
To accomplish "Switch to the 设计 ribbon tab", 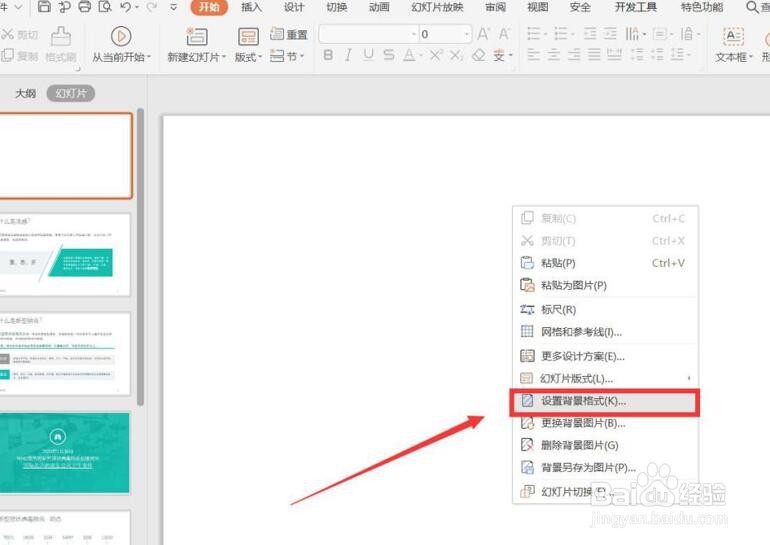I will coord(294,7).
